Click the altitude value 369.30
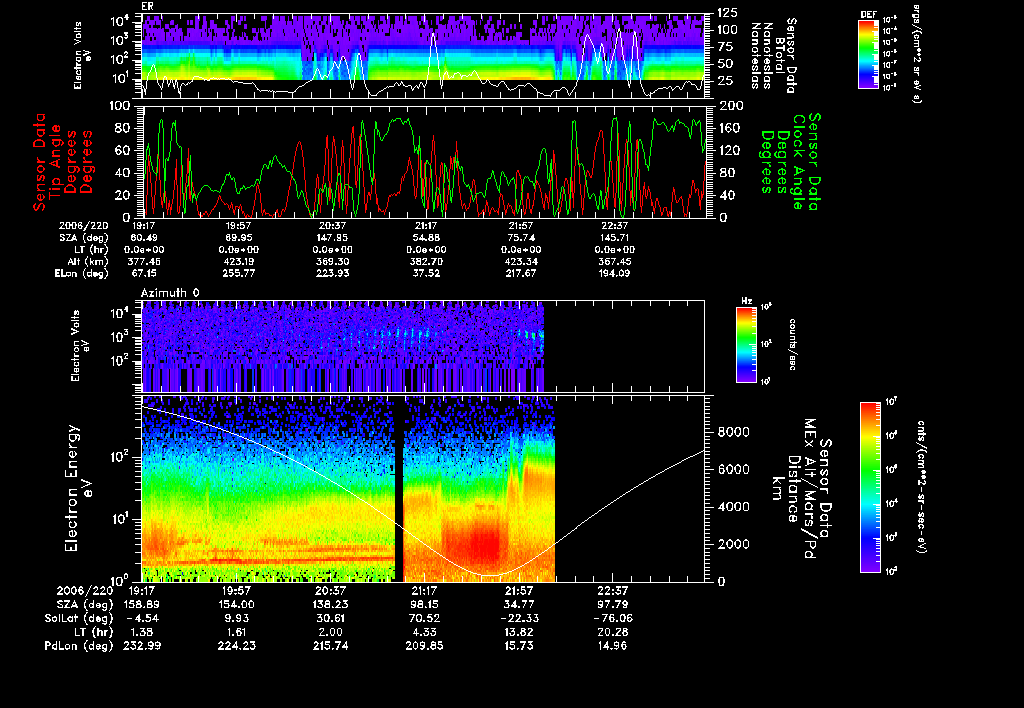The height and width of the screenshot is (708, 1024). [332, 262]
